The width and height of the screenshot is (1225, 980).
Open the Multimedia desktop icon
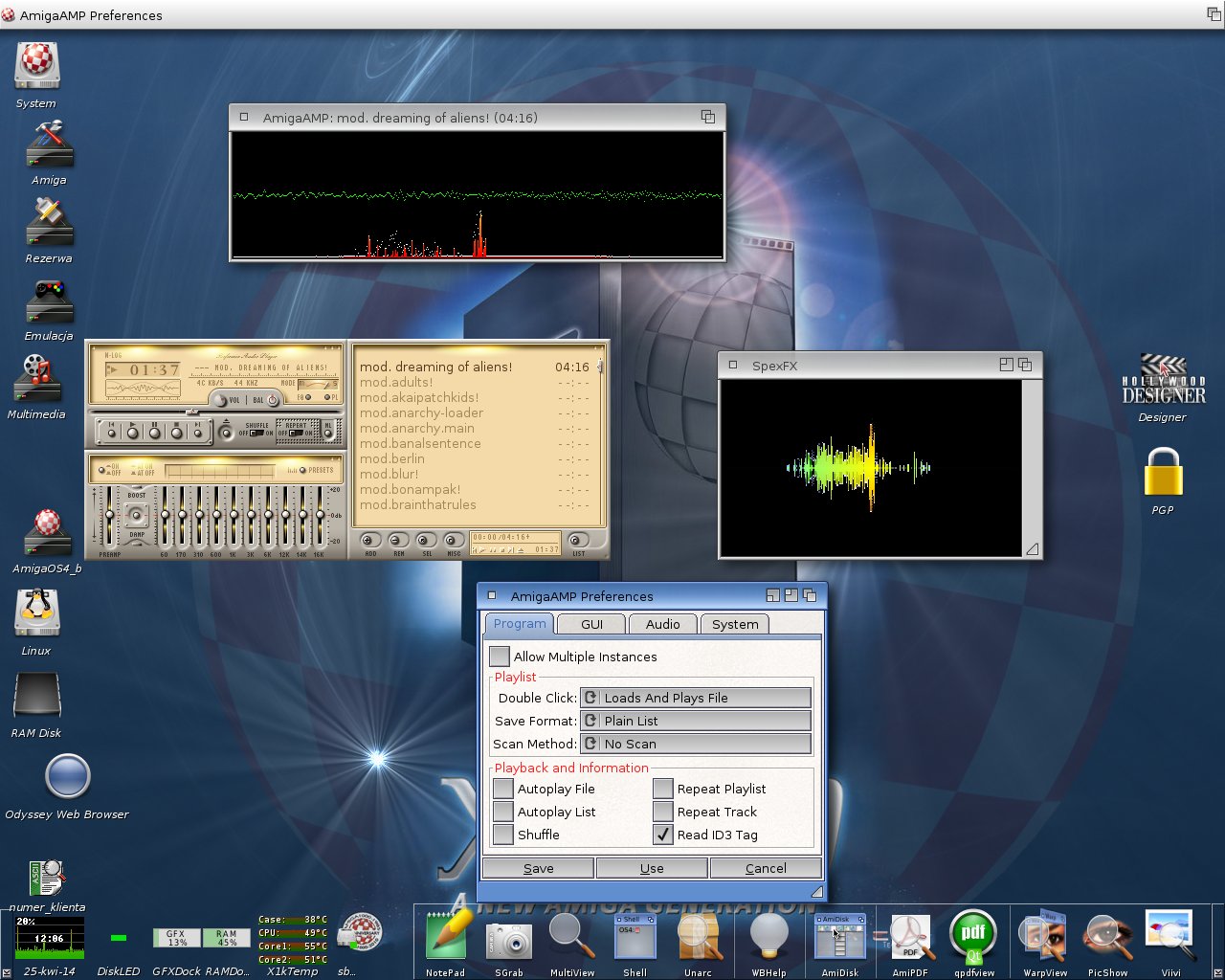point(37,378)
